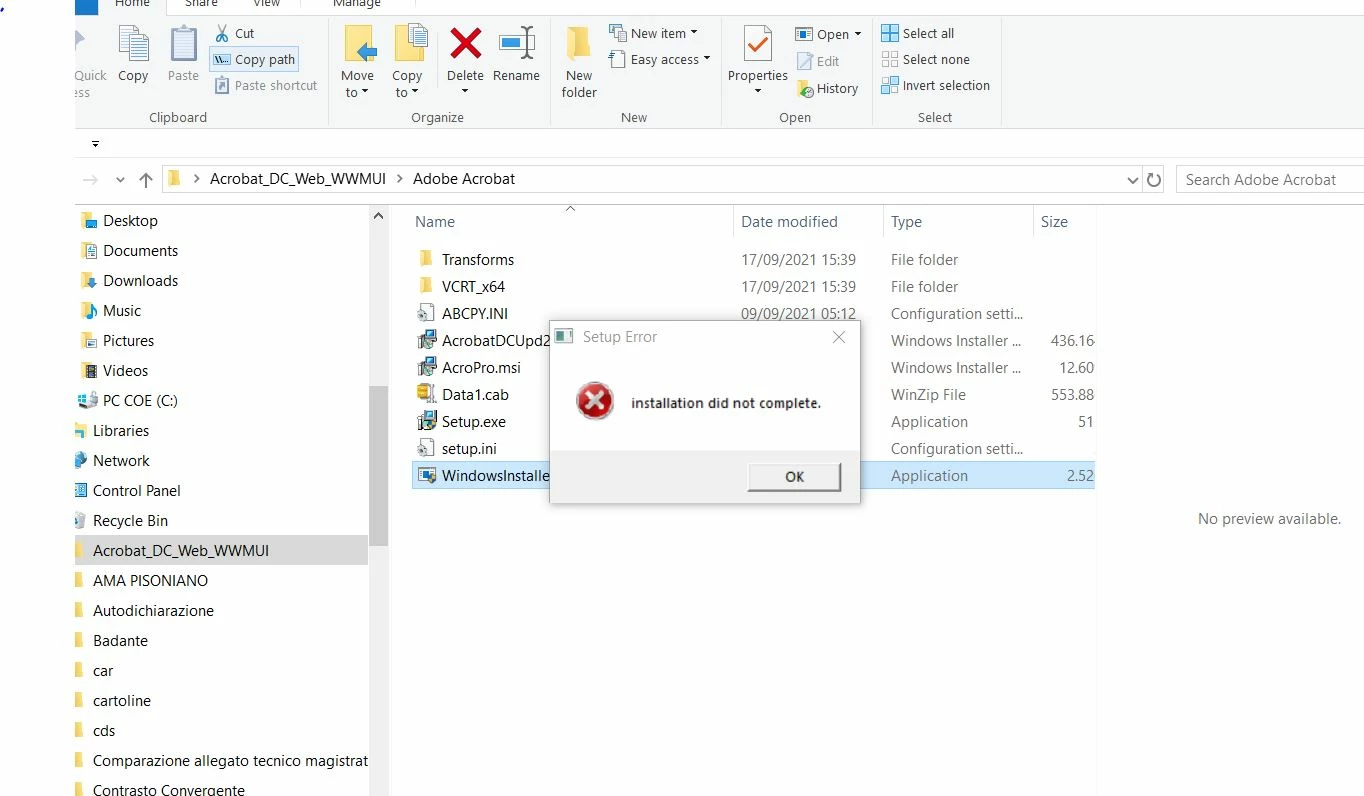Click the Edit command in ribbon
1364x796 pixels.
(818, 61)
